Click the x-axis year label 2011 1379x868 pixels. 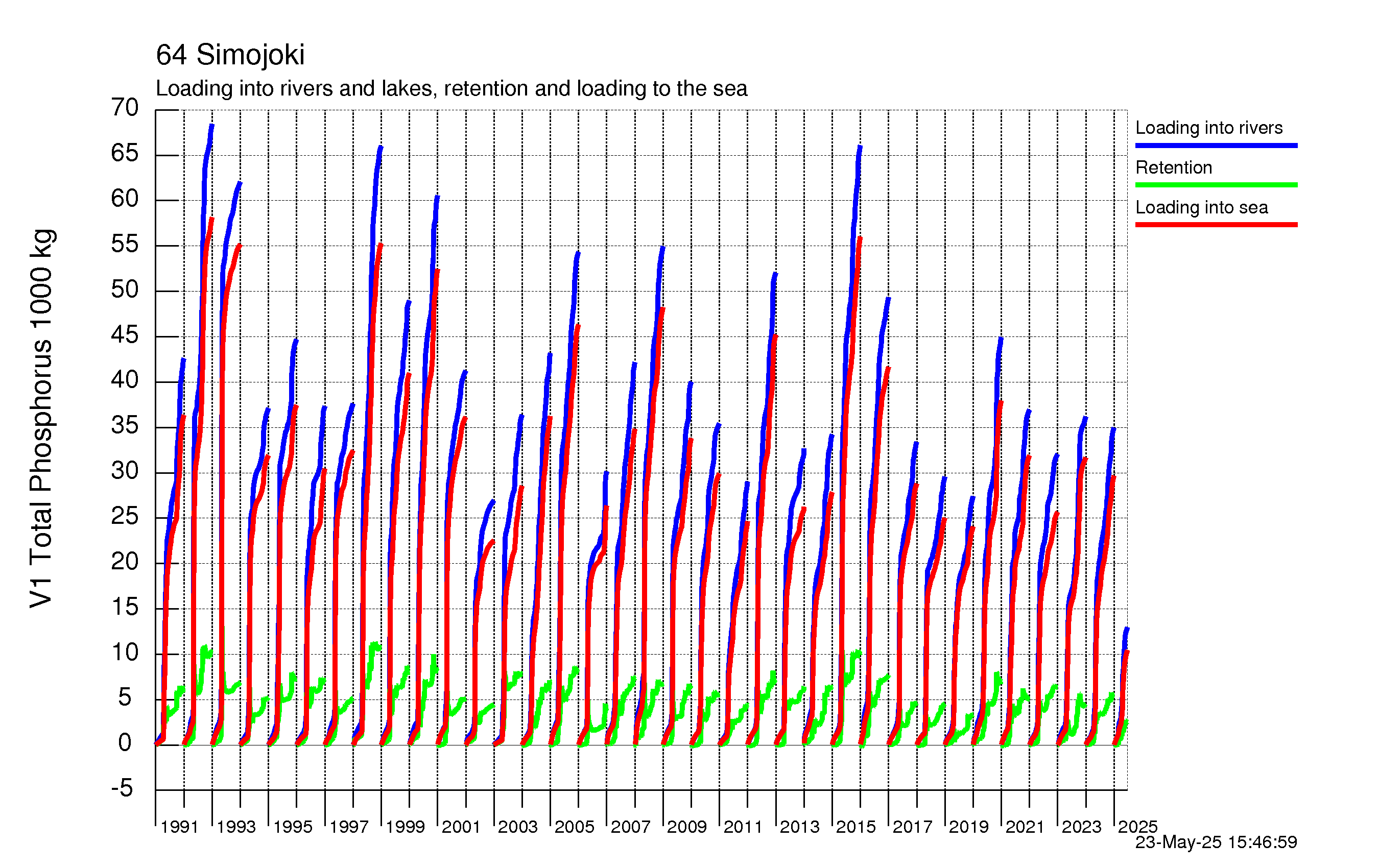[x=743, y=827]
